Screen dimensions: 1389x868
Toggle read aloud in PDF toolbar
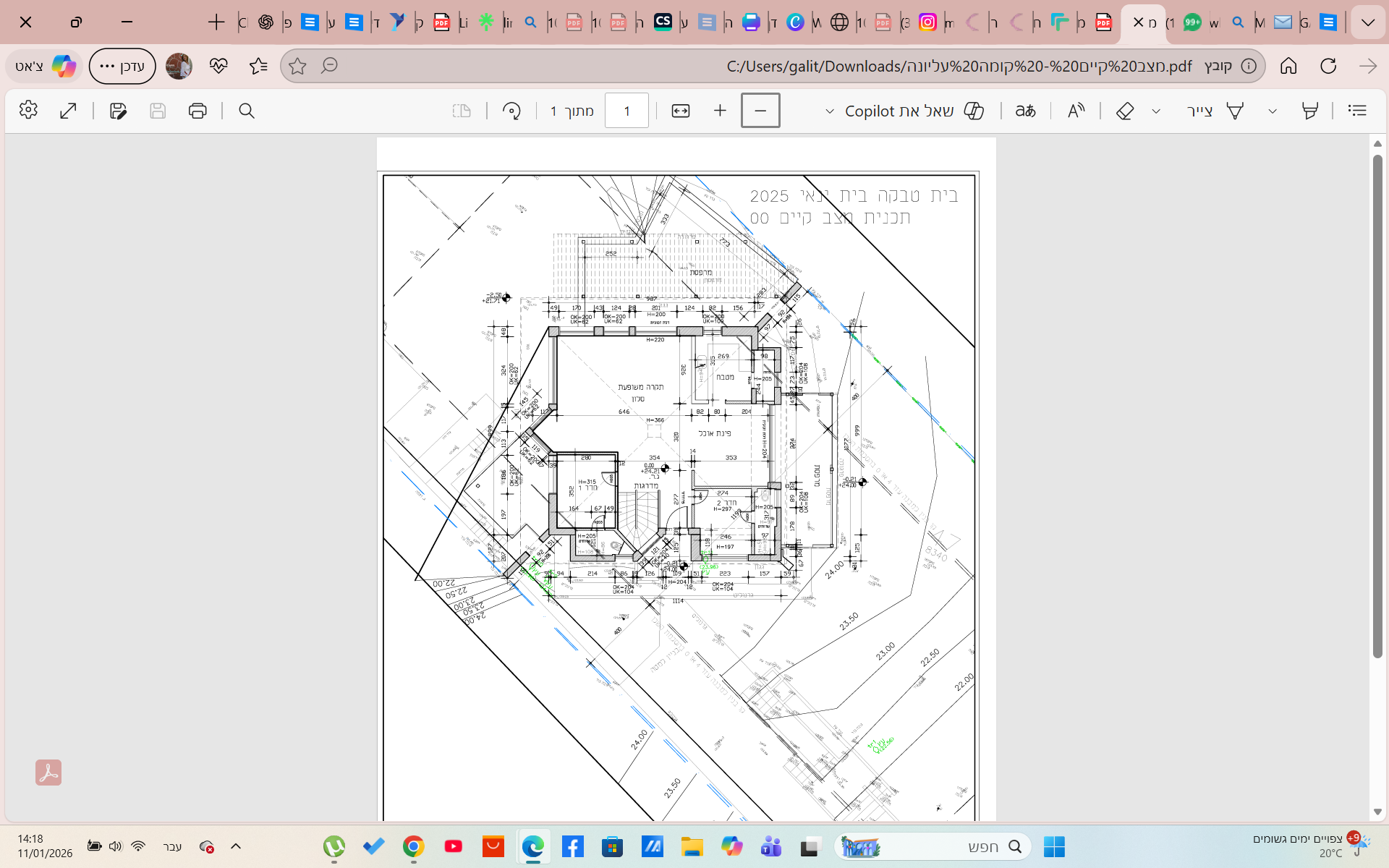pyautogui.click(x=1076, y=111)
